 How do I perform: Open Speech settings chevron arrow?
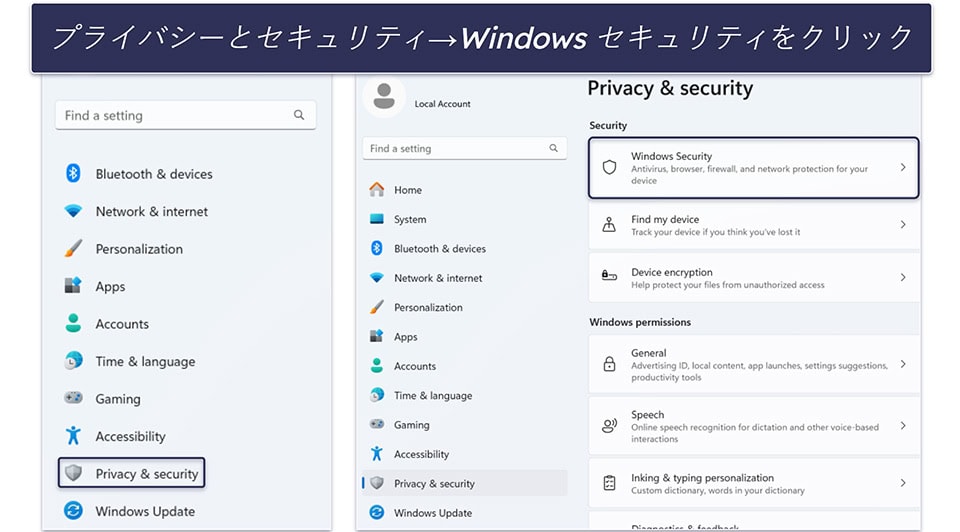tap(903, 425)
